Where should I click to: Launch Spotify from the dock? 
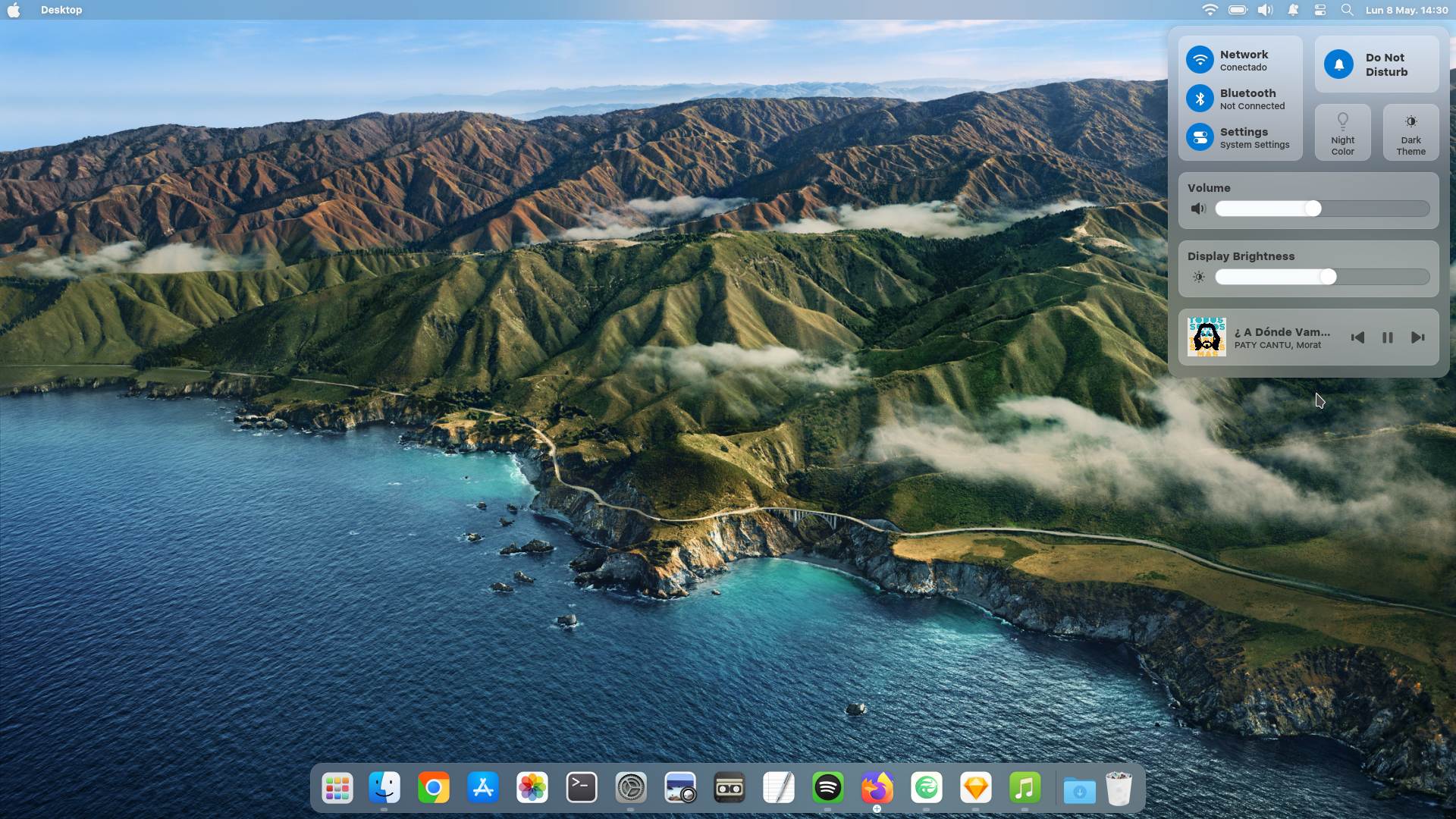[x=828, y=788]
